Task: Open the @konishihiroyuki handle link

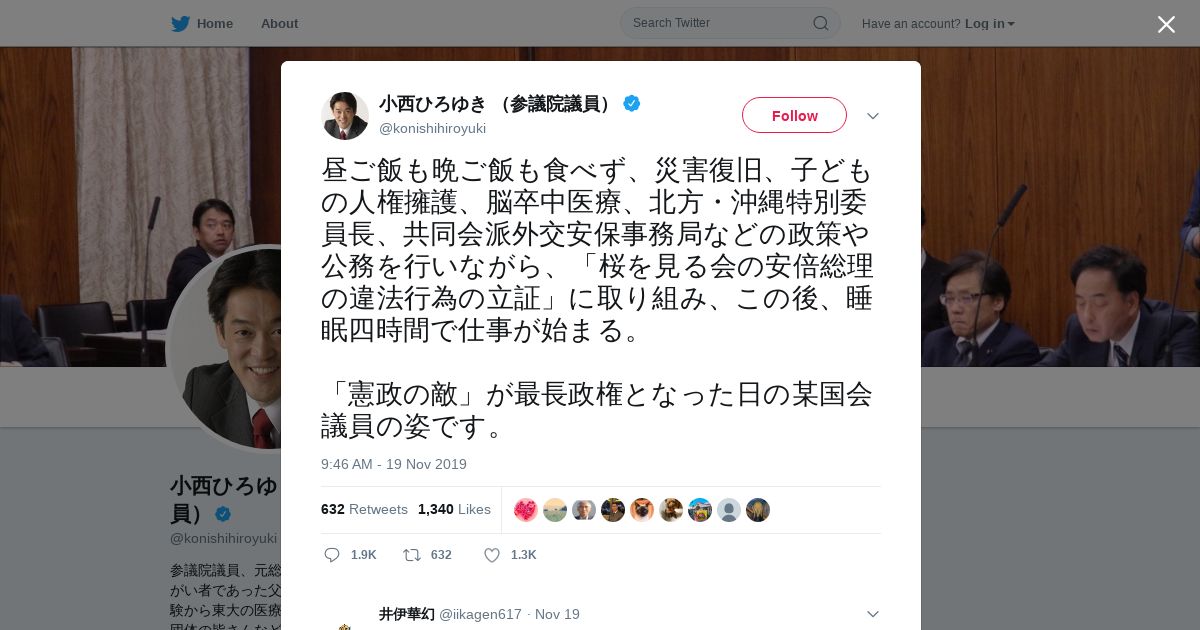Action: click(x=432, y=128)
